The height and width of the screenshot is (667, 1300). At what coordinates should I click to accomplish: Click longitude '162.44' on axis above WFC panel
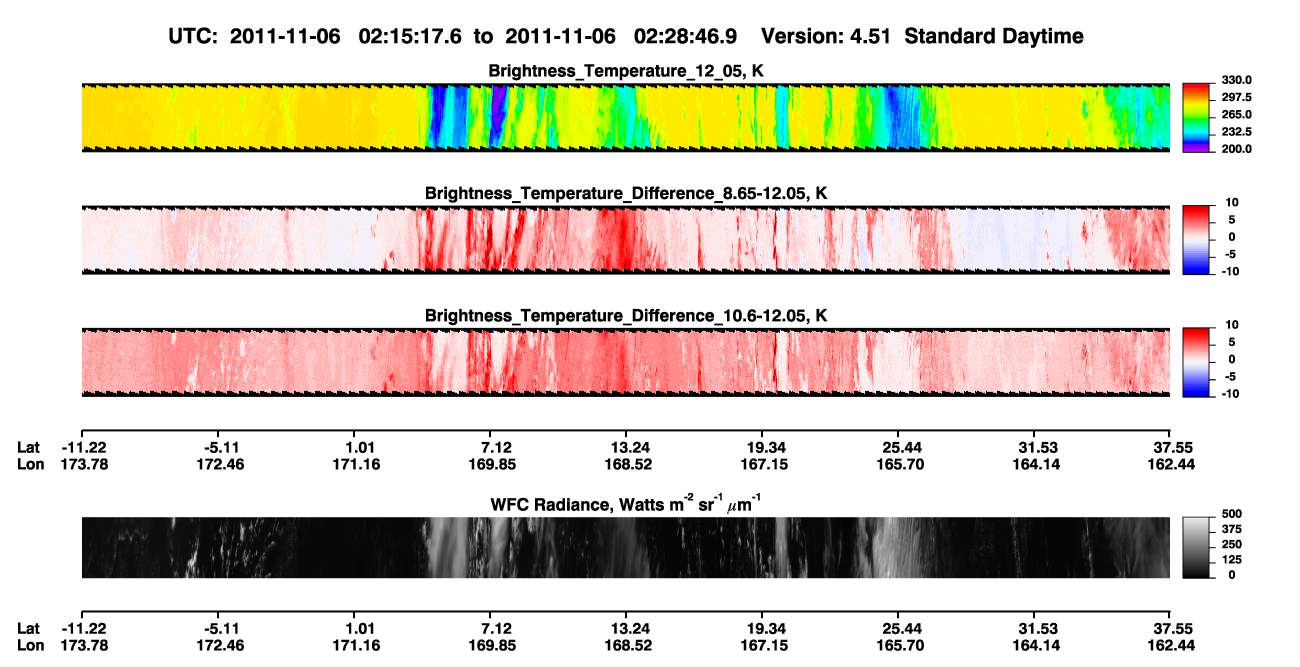pos(1171,464)
